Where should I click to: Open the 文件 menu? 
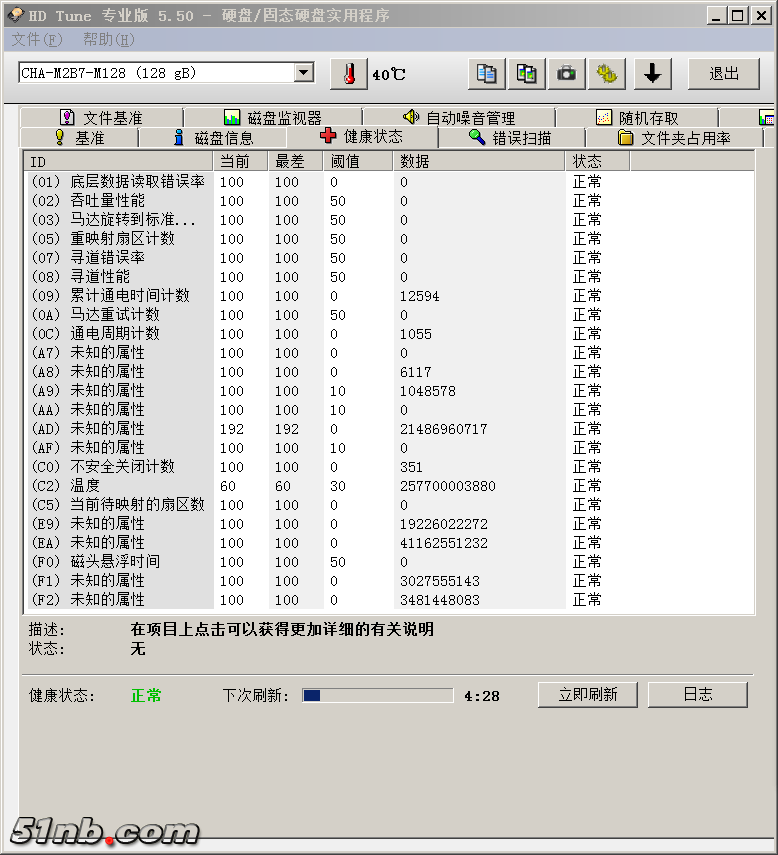[x=36, y=40]
